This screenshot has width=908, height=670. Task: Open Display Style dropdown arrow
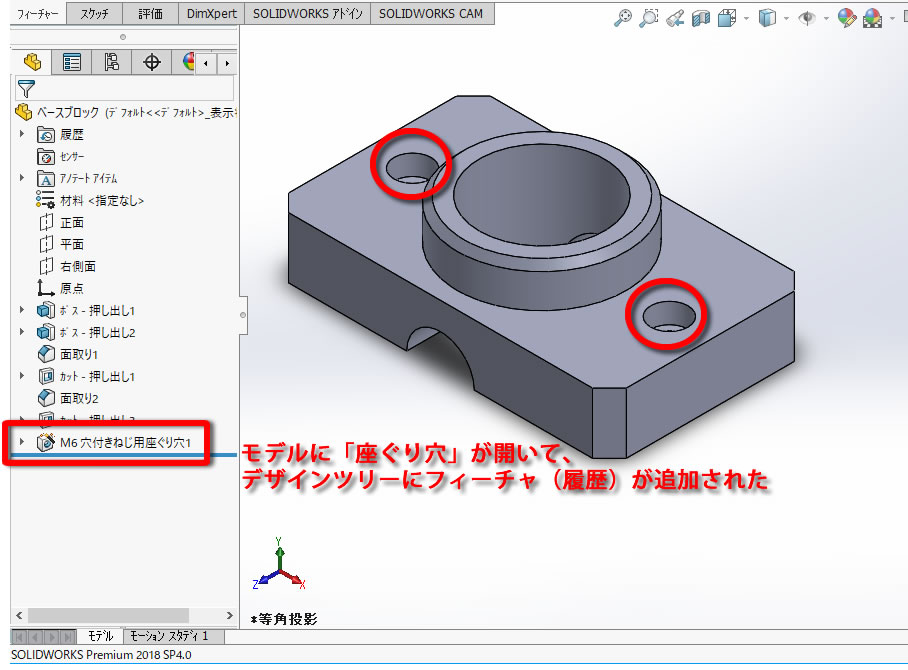tap(786, 19)
